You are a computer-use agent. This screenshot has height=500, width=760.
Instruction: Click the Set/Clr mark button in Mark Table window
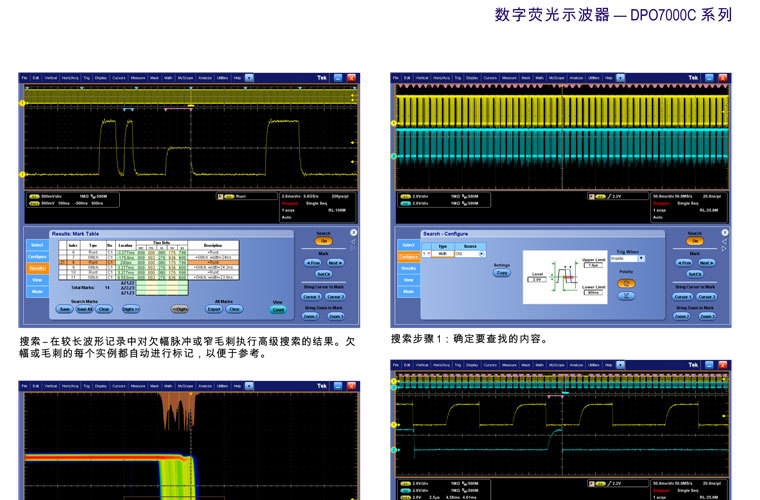tap(324, 274)
